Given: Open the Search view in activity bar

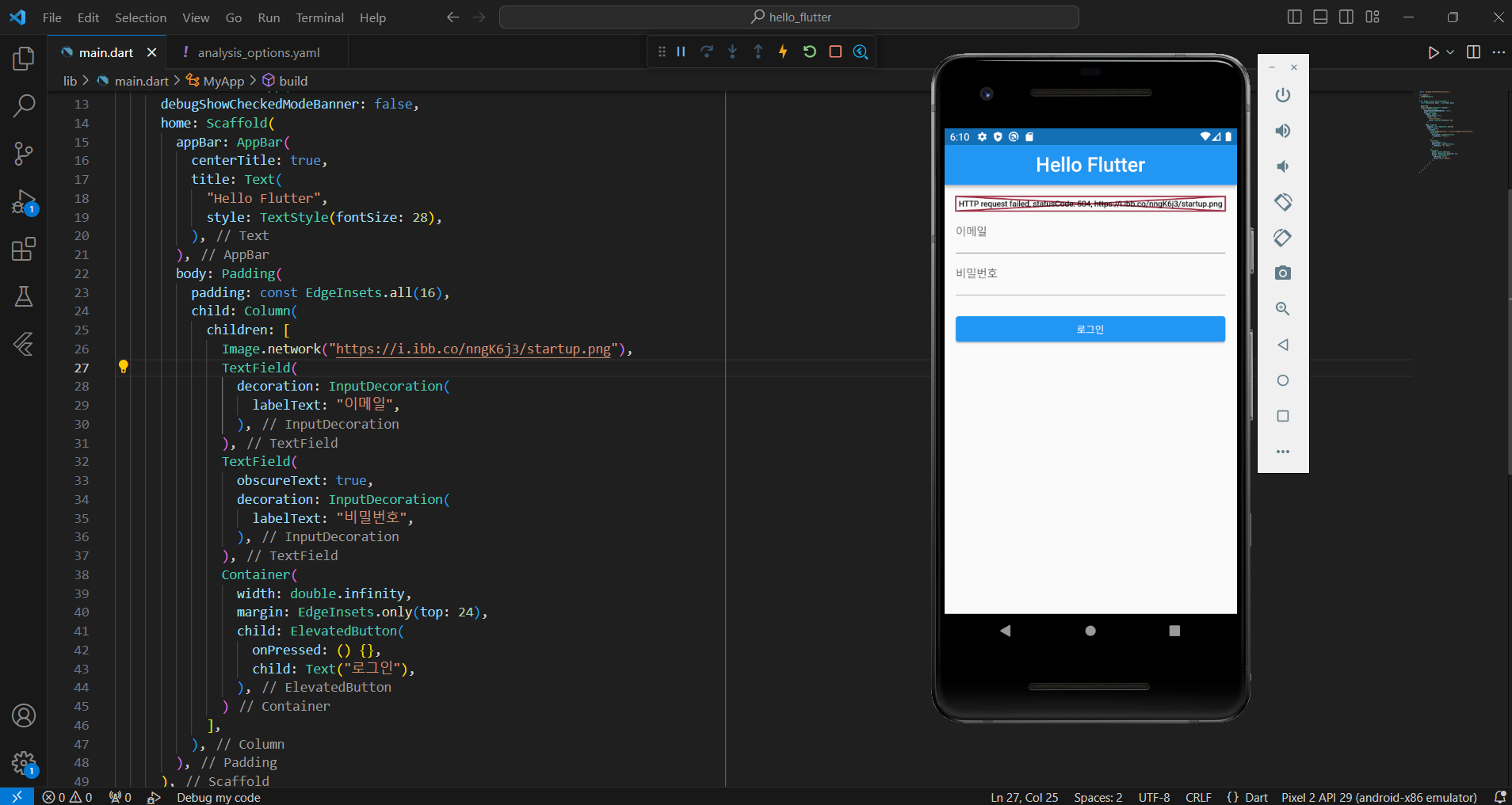Looking at the screenshot, I should coord(24,105).
